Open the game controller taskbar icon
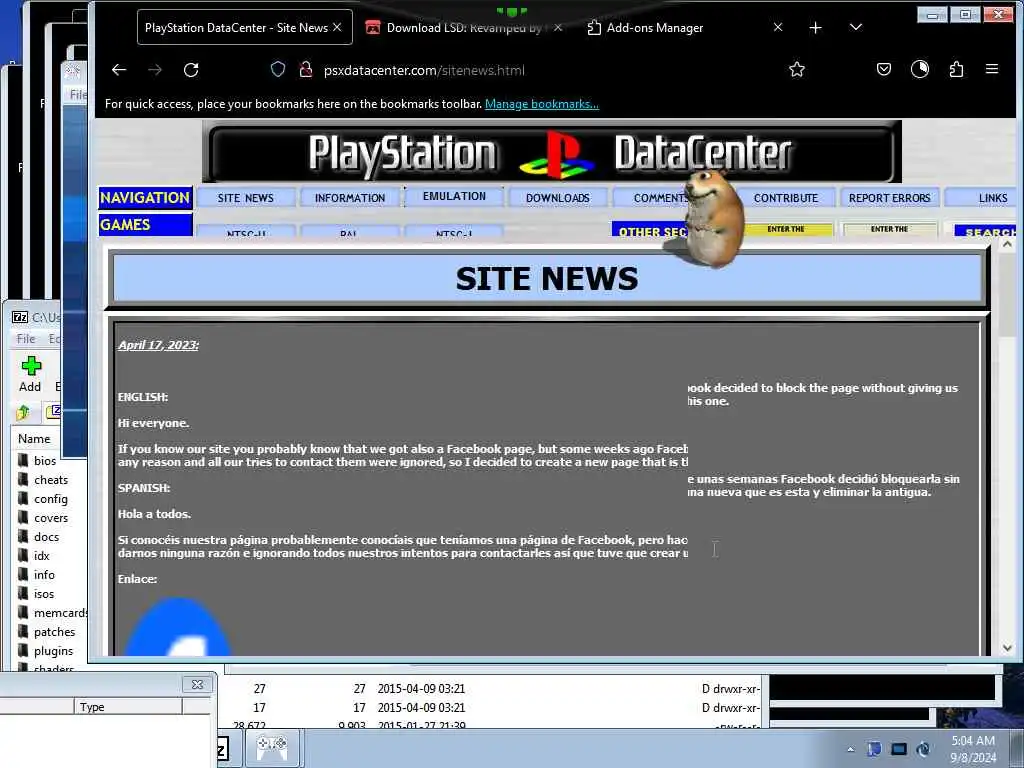1024x768 pixels. 272,748
